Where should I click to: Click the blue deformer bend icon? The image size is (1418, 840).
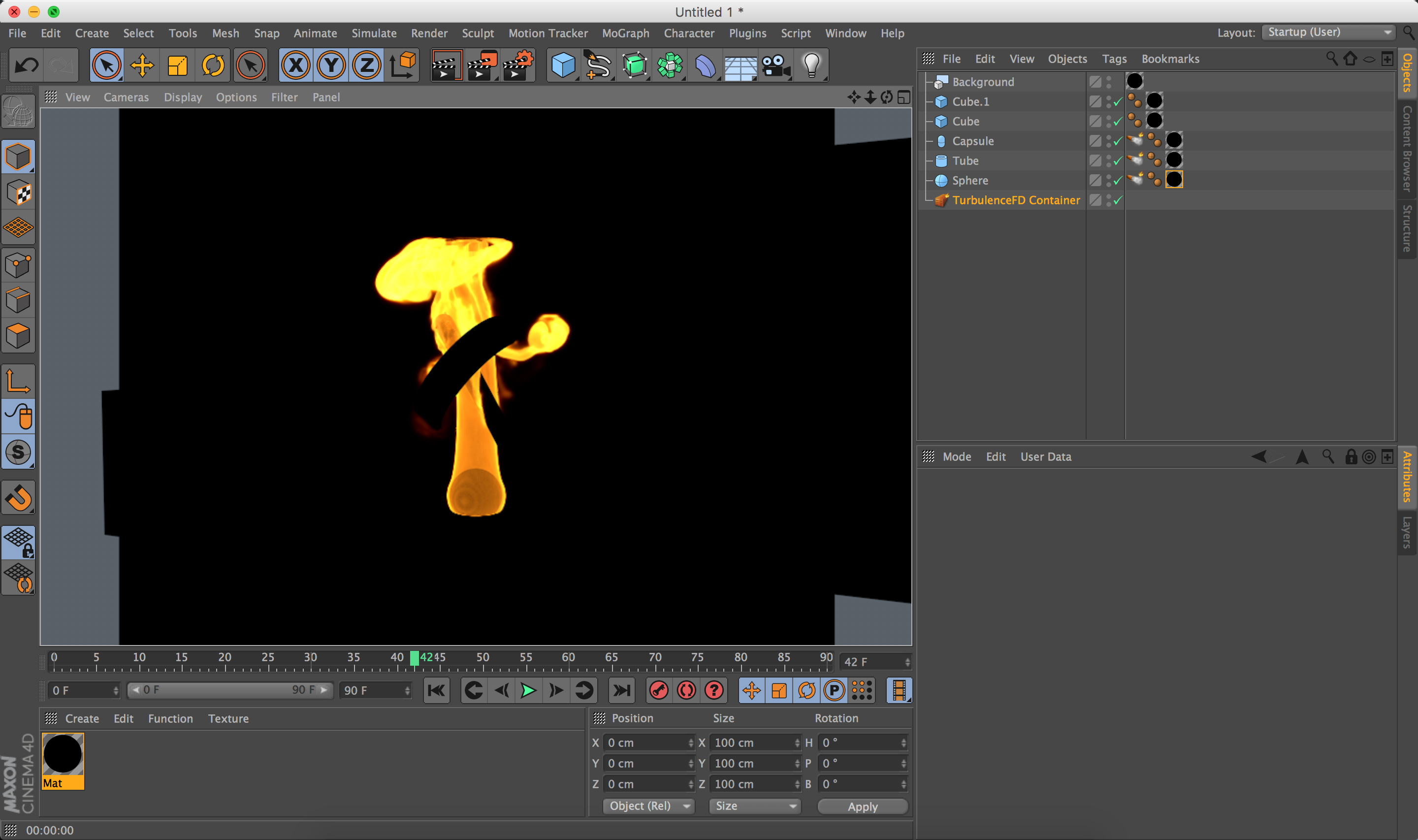pyautogui.click(x=705, y=65)
